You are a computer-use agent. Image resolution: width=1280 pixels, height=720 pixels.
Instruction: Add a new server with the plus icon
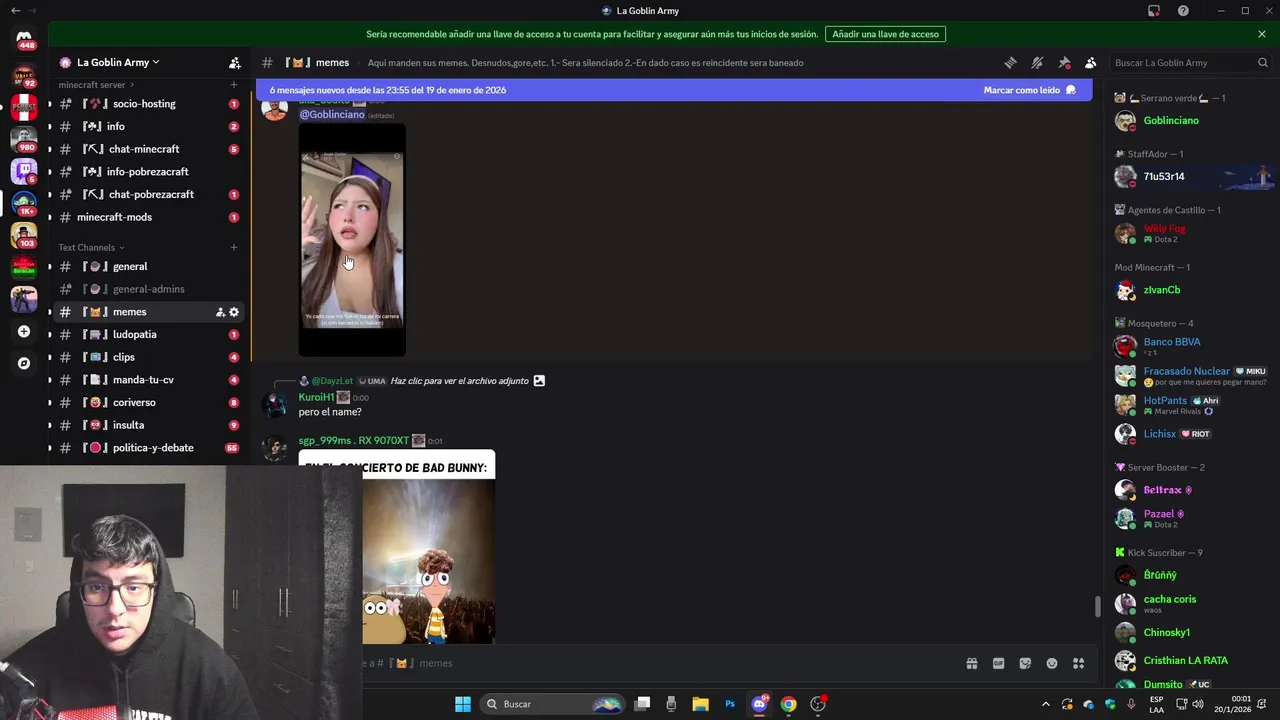click(x=24, y=331)
